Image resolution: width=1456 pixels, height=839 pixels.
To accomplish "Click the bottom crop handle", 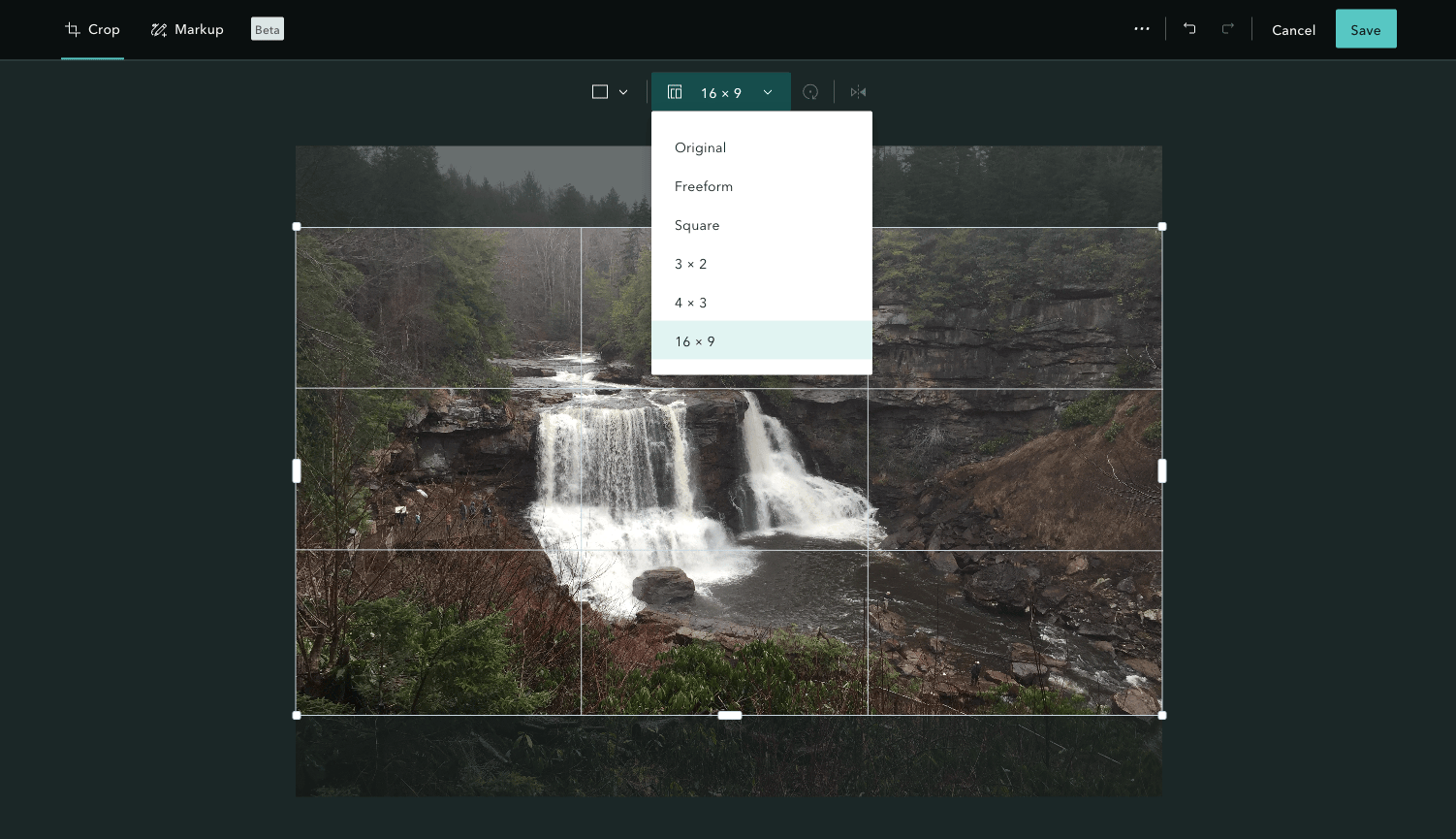I will coord(729,715).
